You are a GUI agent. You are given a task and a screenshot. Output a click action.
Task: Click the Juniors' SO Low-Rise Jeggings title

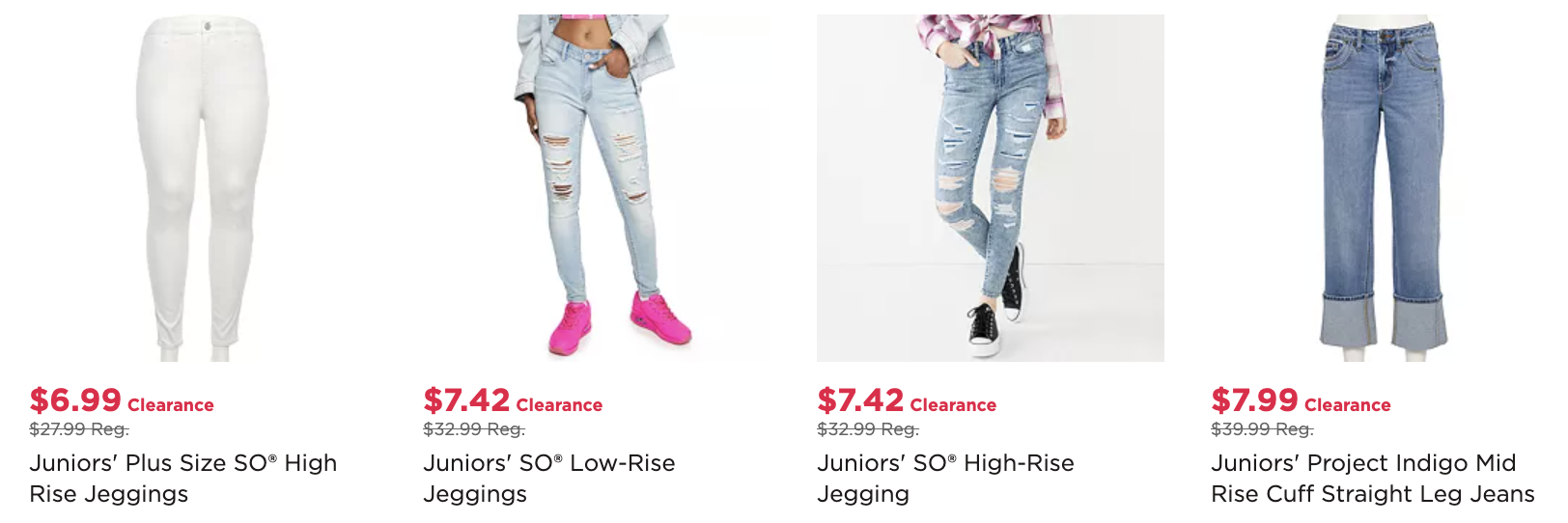(548, 479)
